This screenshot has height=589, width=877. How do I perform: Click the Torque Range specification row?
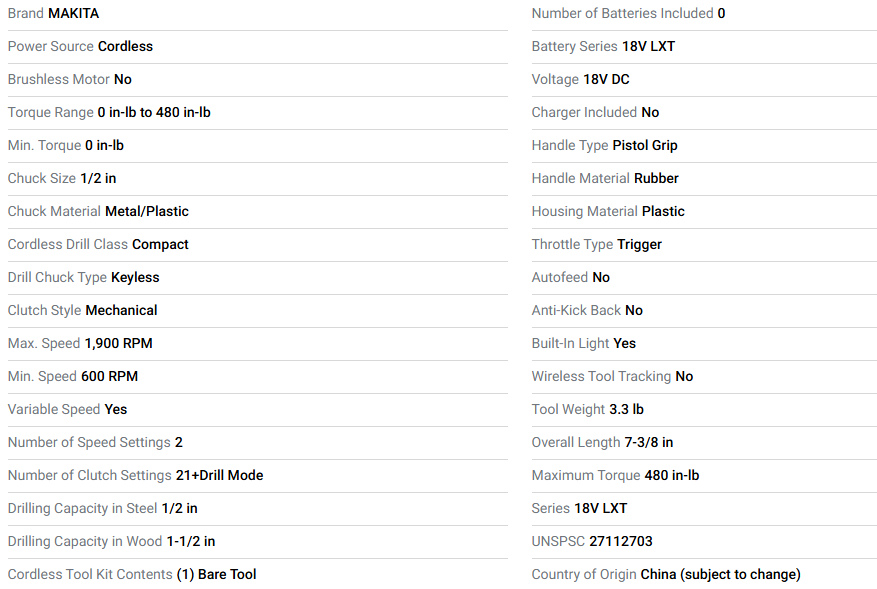[x=257, y=112]
